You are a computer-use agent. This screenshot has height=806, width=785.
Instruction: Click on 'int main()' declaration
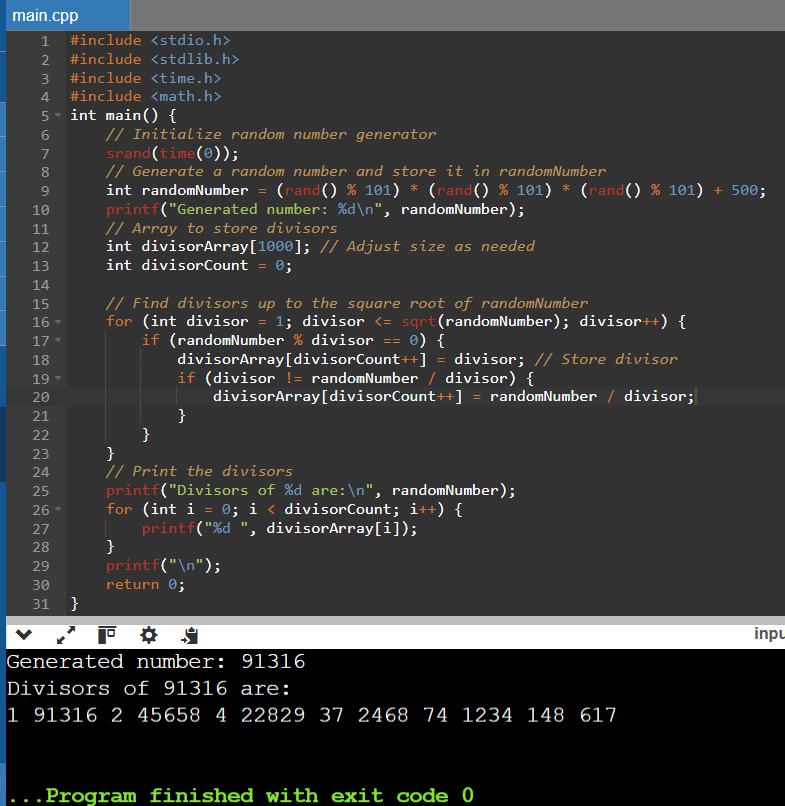point(114,115)
